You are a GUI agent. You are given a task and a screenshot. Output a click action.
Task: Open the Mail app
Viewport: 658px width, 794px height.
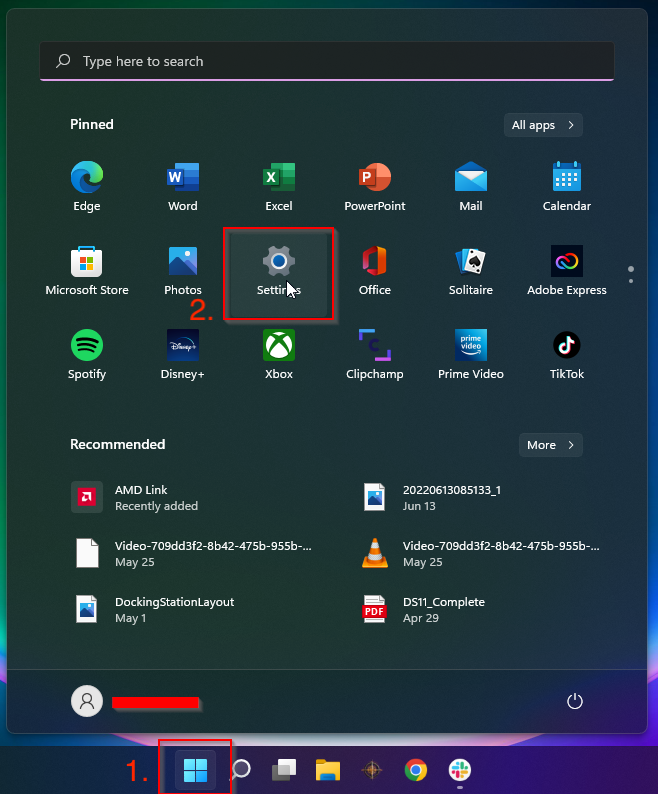(x=471, y=186)
